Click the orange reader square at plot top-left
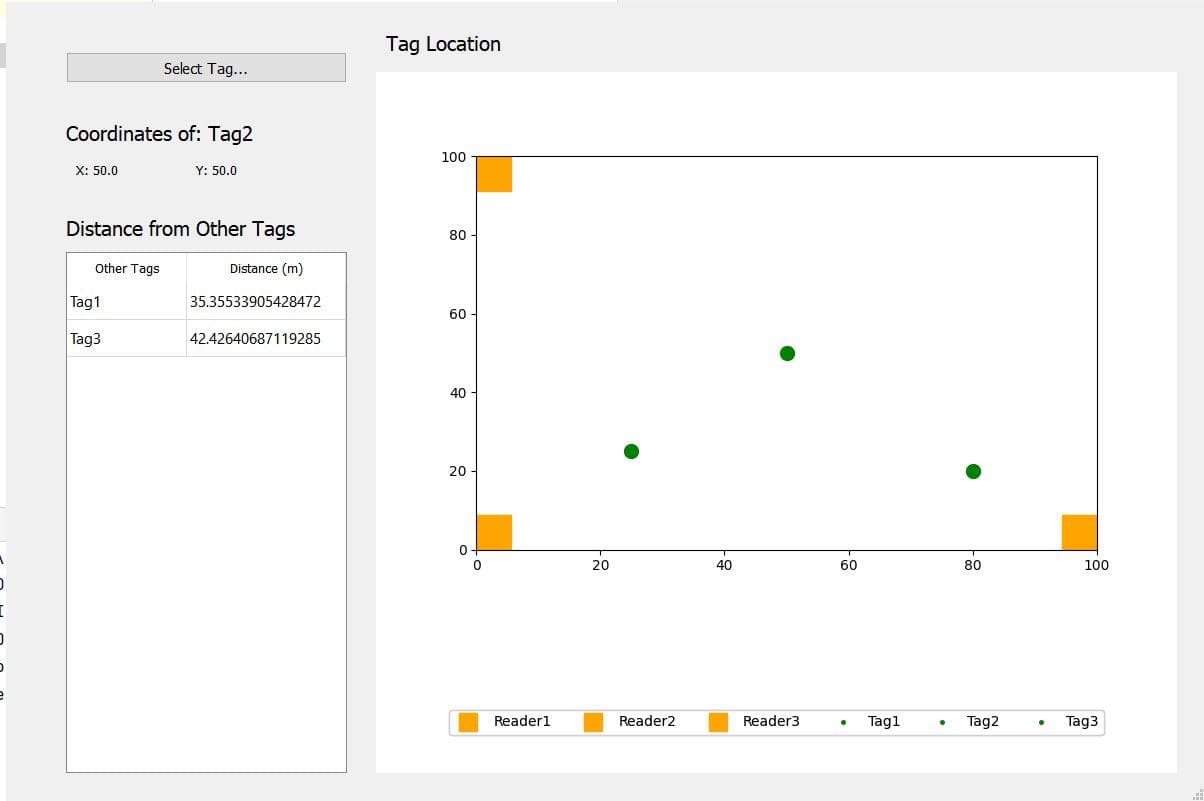Image resolution: width=1204 pixels, height=801 pixels. coord(494,174)
